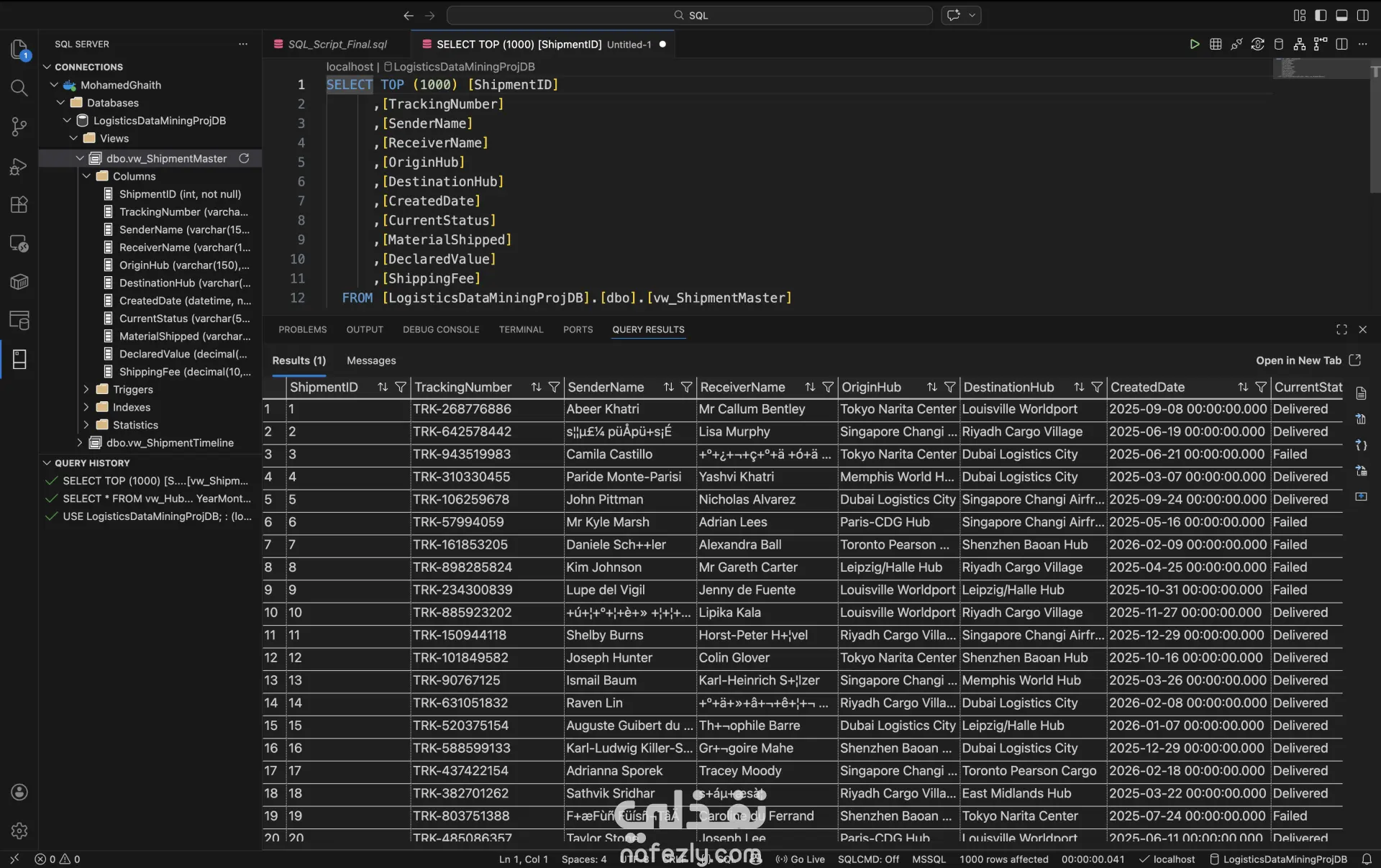The image size is (1381, 868).
Task: Toggle sort order on ShipmentID column
Action: (383, 388)
